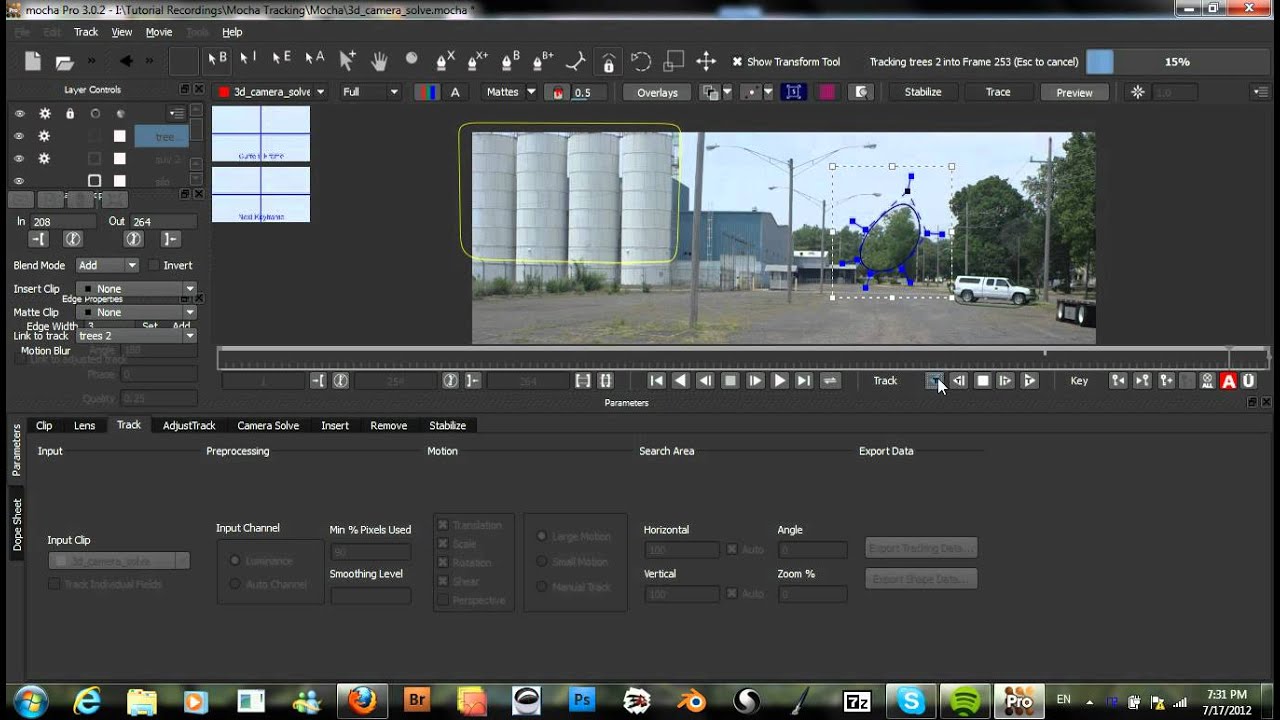Image resolution: width=1280 pixels, height=720 pixels.
Task: Select the Move four-arrow tool
Action: point(706,61)
